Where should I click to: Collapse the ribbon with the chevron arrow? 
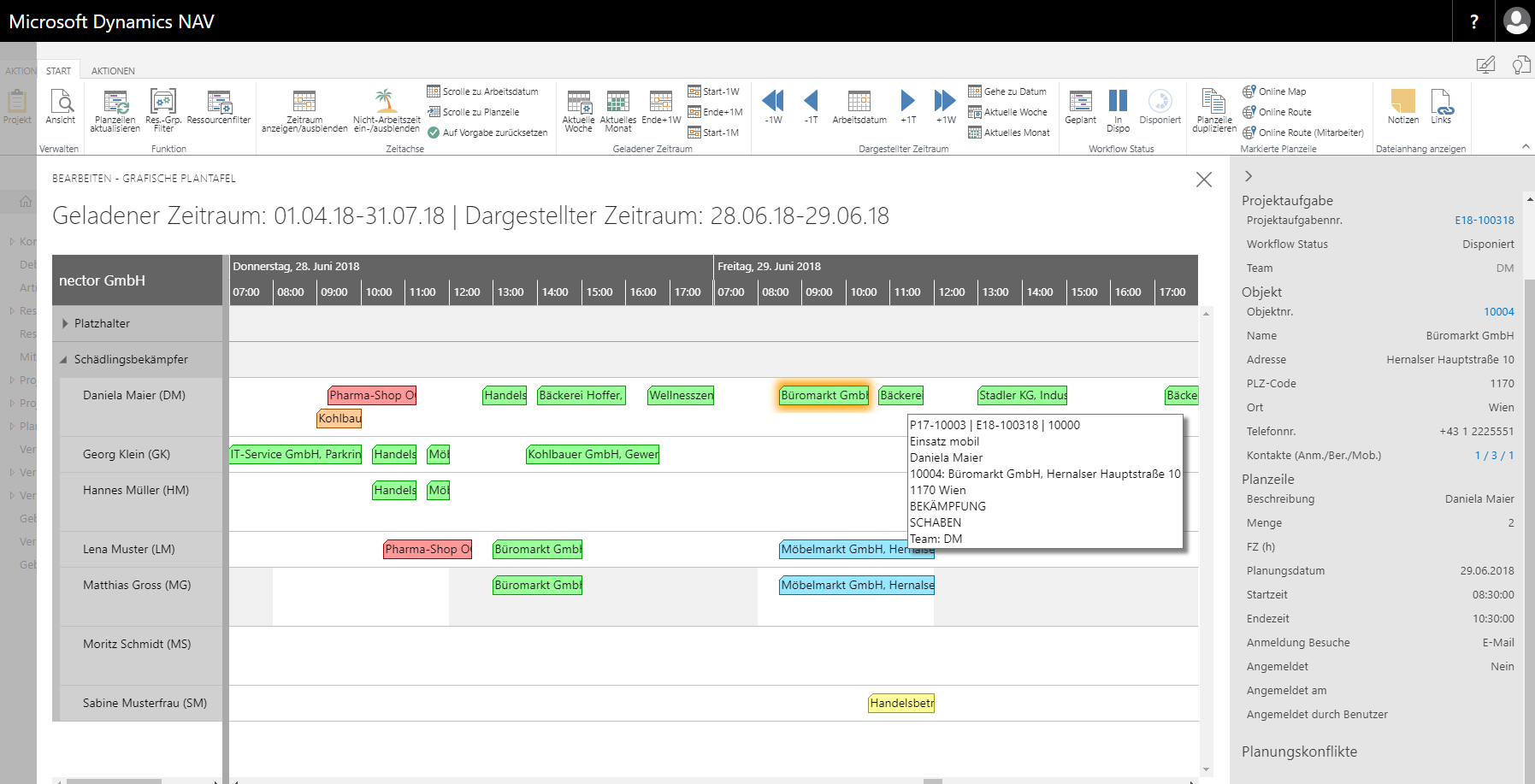pos(1526,145)
